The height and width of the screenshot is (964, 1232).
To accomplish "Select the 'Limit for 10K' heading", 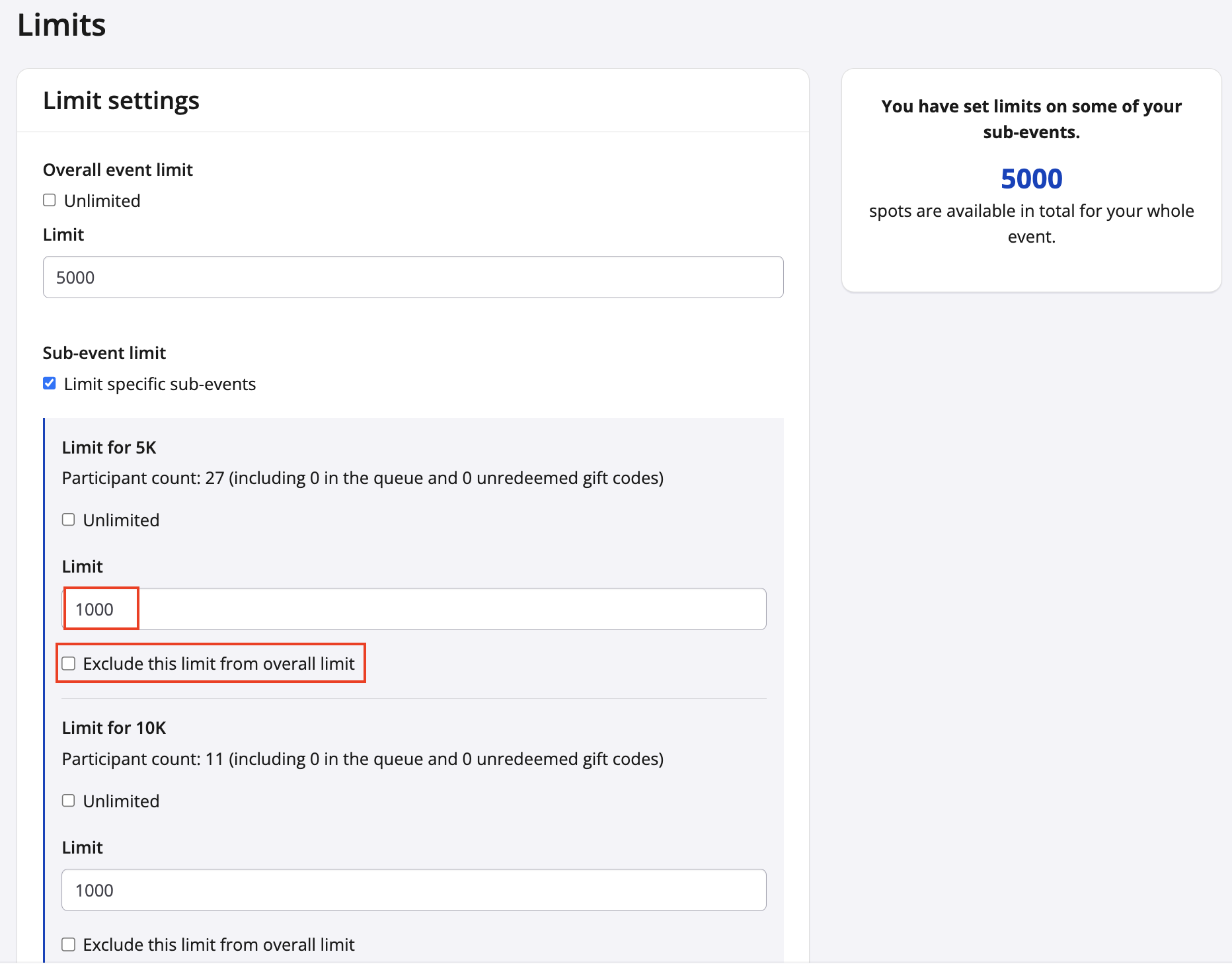I will (114, 728).
